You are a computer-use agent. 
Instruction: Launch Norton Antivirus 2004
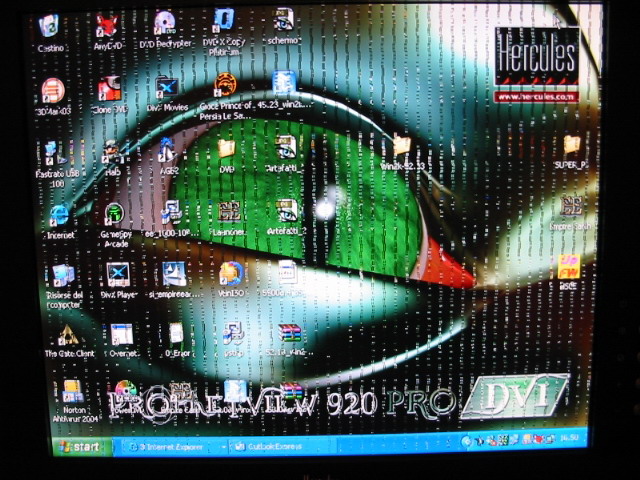73,392
